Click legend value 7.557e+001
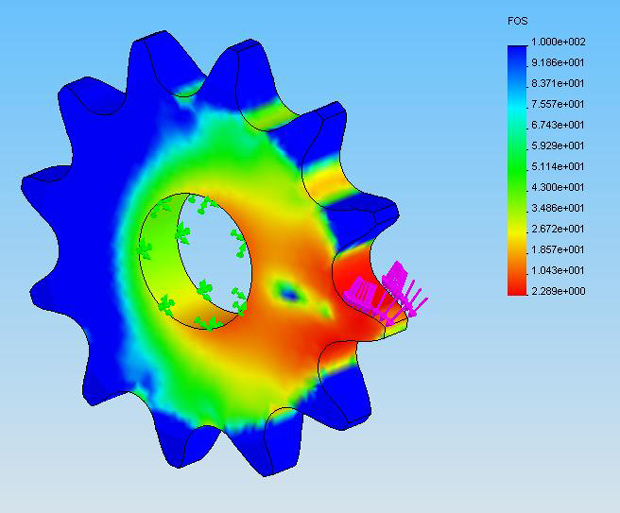The width and height of the screenshot is (620, 513). [558, 104]
